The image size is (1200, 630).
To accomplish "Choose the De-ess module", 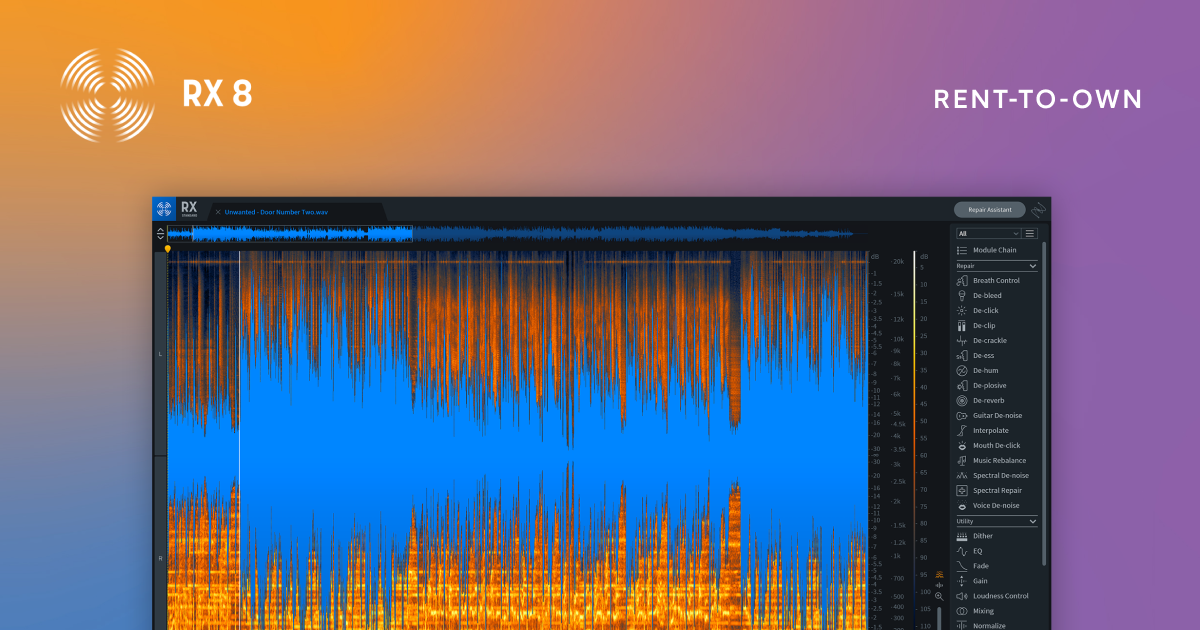I will (x=975, y=356).
